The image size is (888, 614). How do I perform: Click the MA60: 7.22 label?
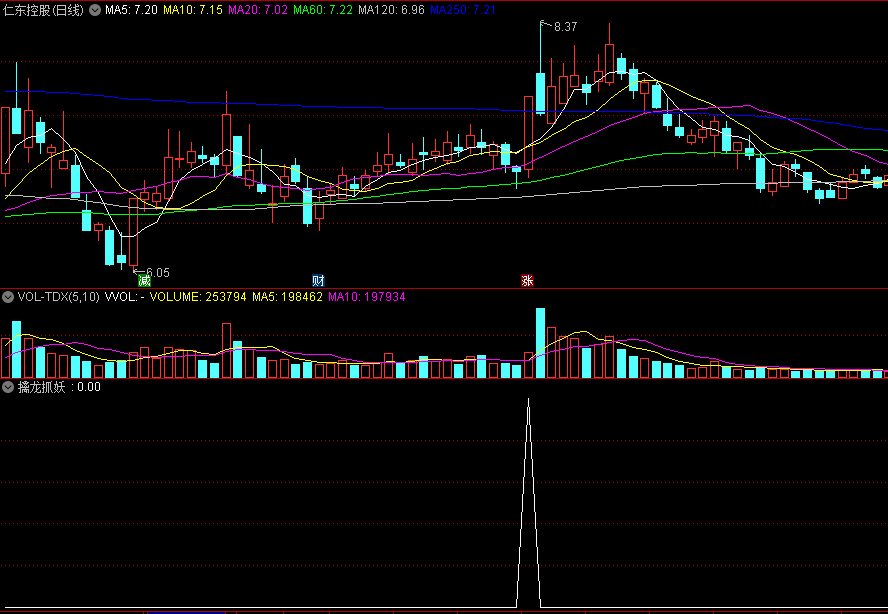[x=323, y=10]
